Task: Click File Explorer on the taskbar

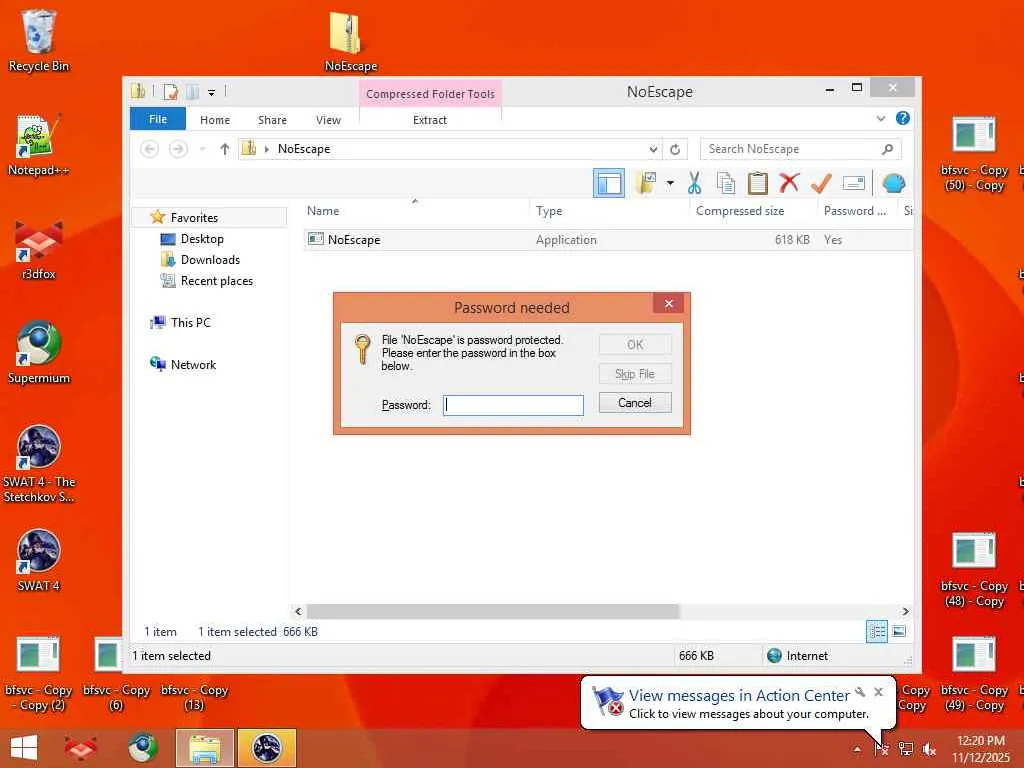Action: pos(204,748)
